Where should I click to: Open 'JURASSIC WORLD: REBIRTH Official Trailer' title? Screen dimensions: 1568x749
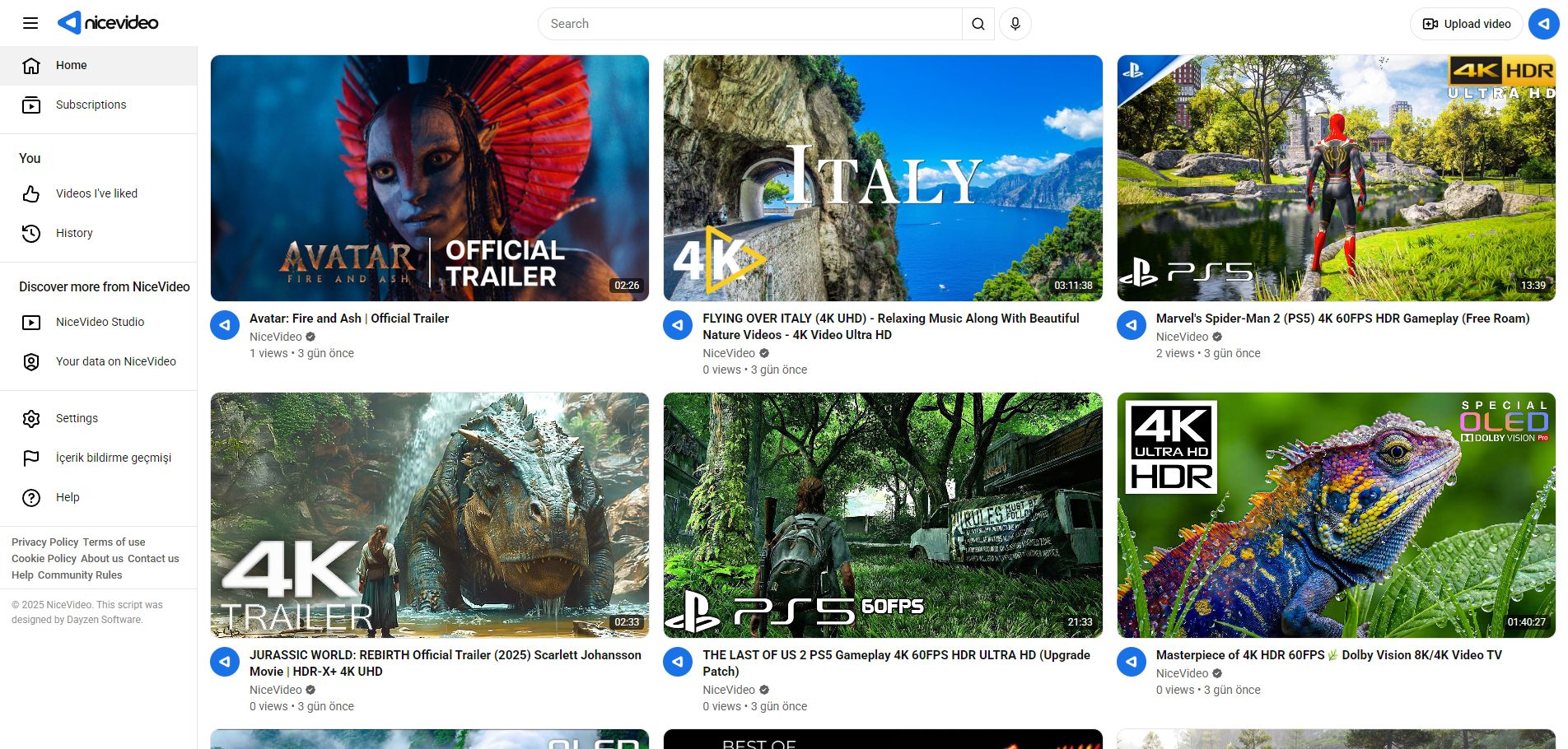pyautogui.click(x=446, y=663)
